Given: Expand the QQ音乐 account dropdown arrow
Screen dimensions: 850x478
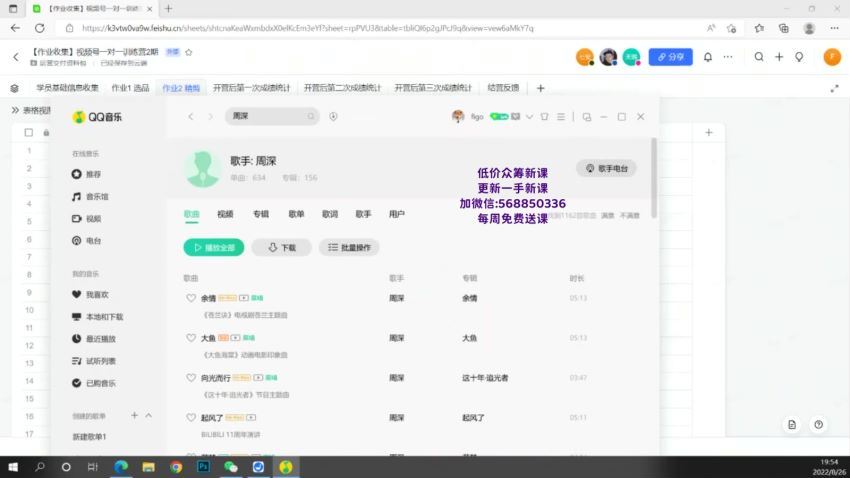Looking at the screenshot, I should tap(529, 117).
